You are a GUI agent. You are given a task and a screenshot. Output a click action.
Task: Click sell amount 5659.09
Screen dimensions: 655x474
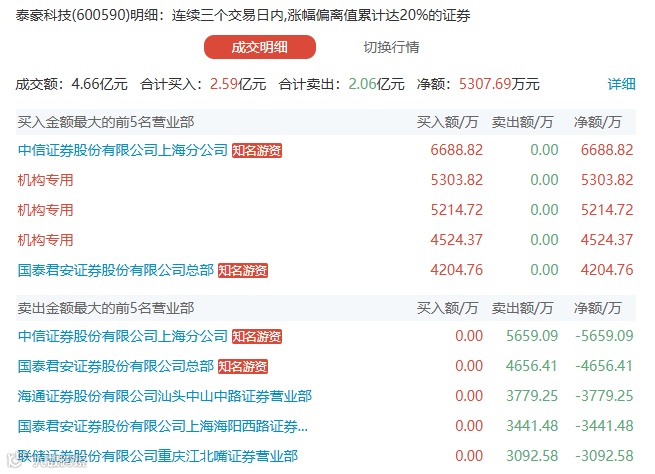pyautogui.click(x=532, y=336)
